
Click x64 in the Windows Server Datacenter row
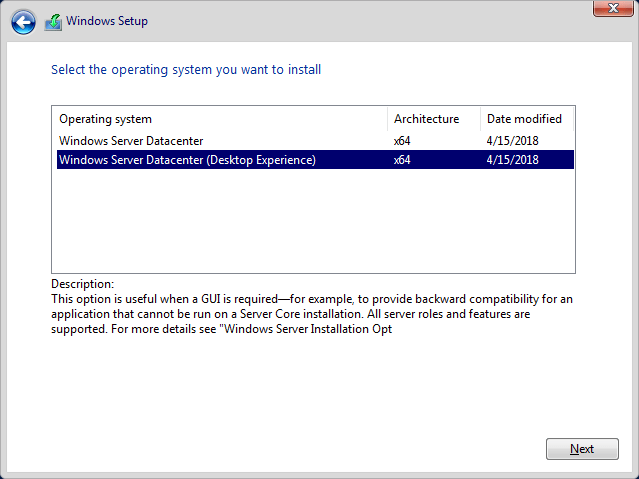[x=402, y=141]
